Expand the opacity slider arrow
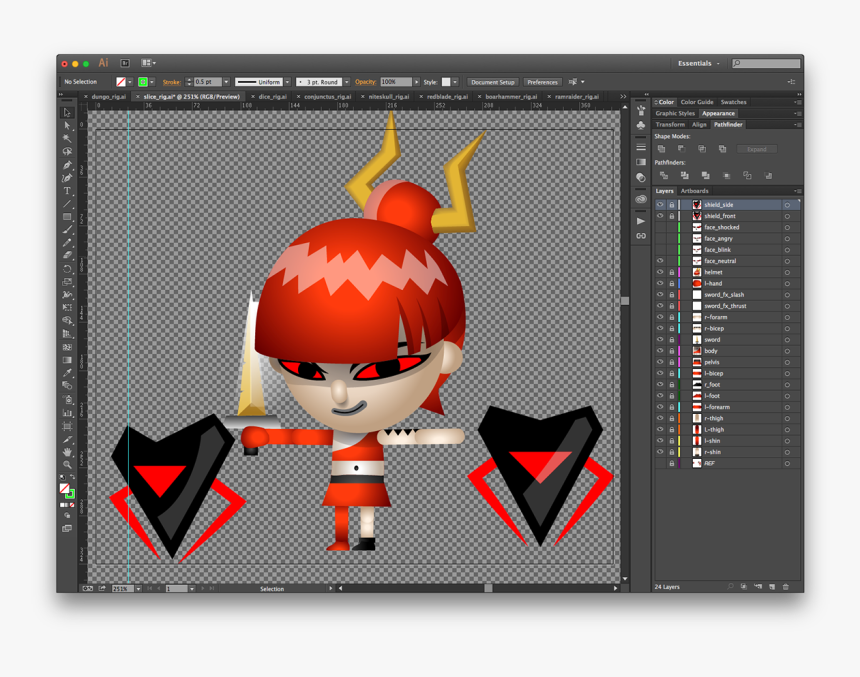The height and width of the screenshot is (677, 860). click(416, 82)
